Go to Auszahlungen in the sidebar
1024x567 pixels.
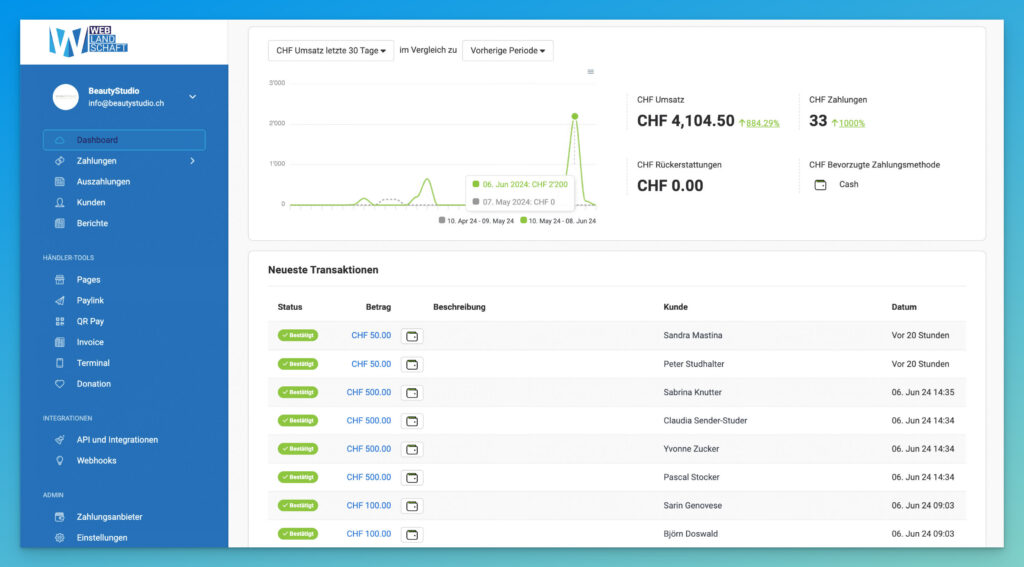pyautogui.click(x=103, y=182)
